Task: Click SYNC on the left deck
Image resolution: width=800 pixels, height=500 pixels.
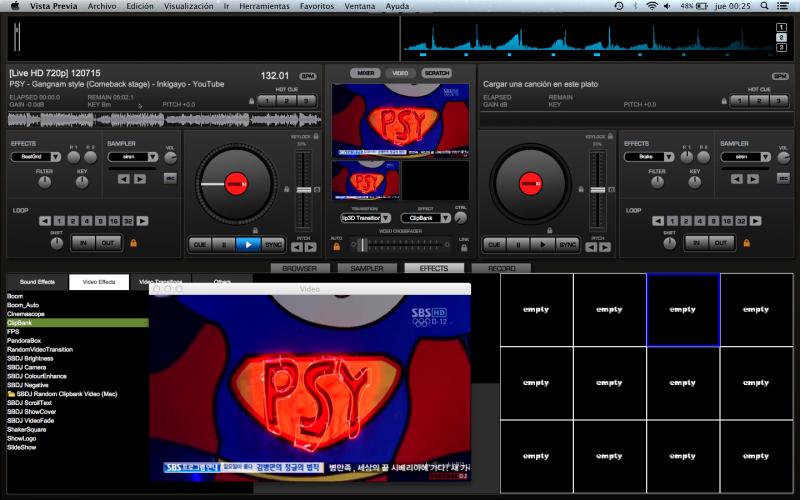Action: pos(273,245)
